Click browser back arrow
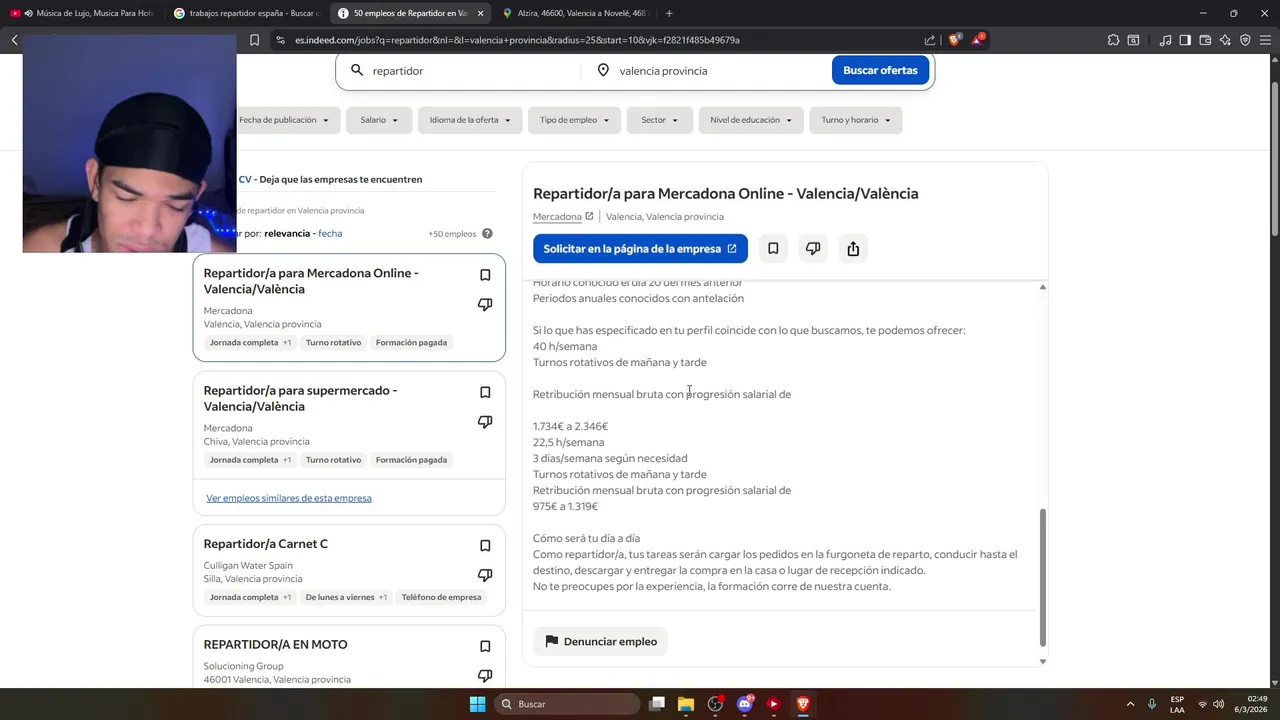Screen dimensions: 1280x720 point(15,40)
